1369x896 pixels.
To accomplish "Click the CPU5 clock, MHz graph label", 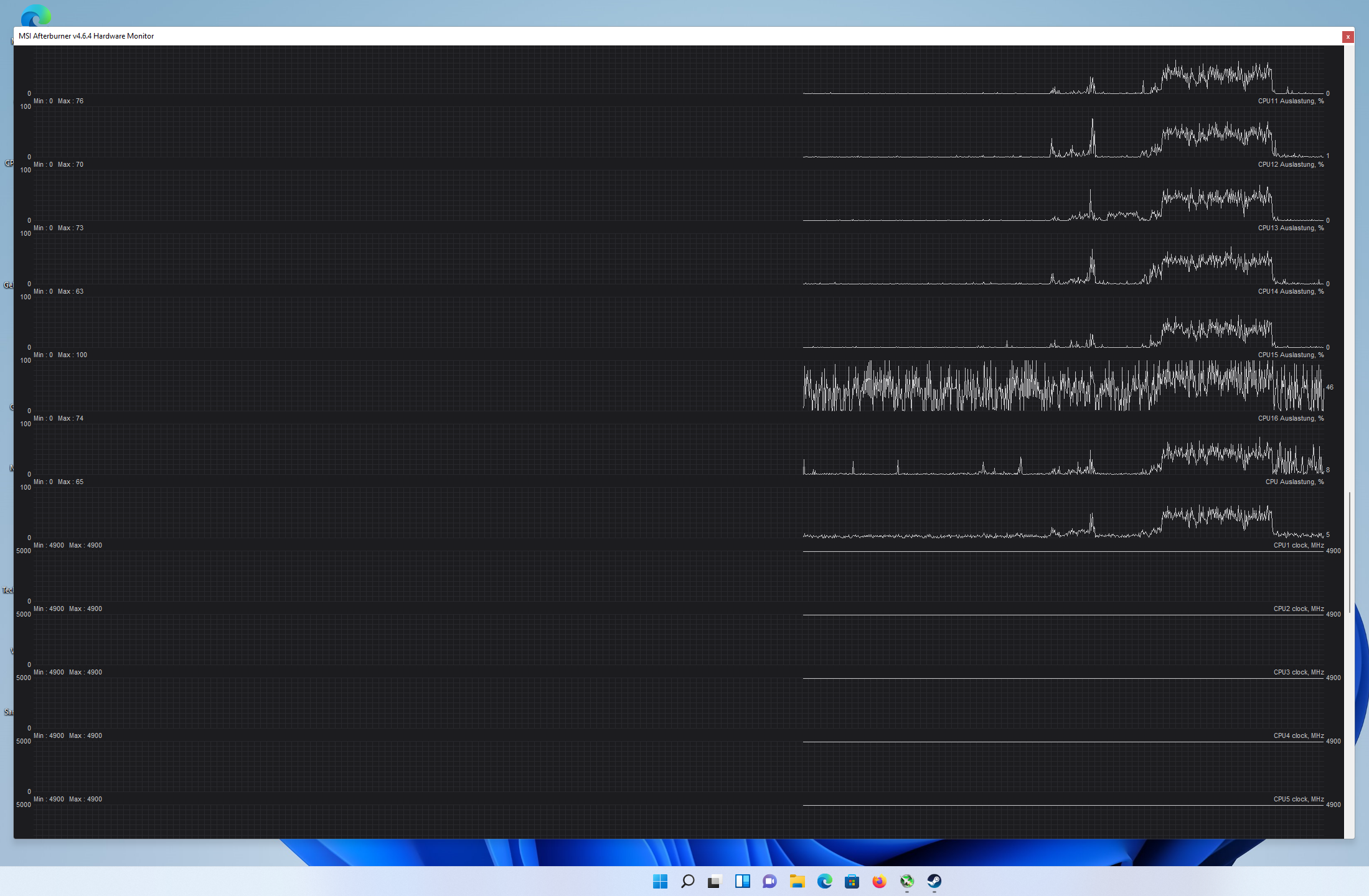I will (x=1298, y=799).
